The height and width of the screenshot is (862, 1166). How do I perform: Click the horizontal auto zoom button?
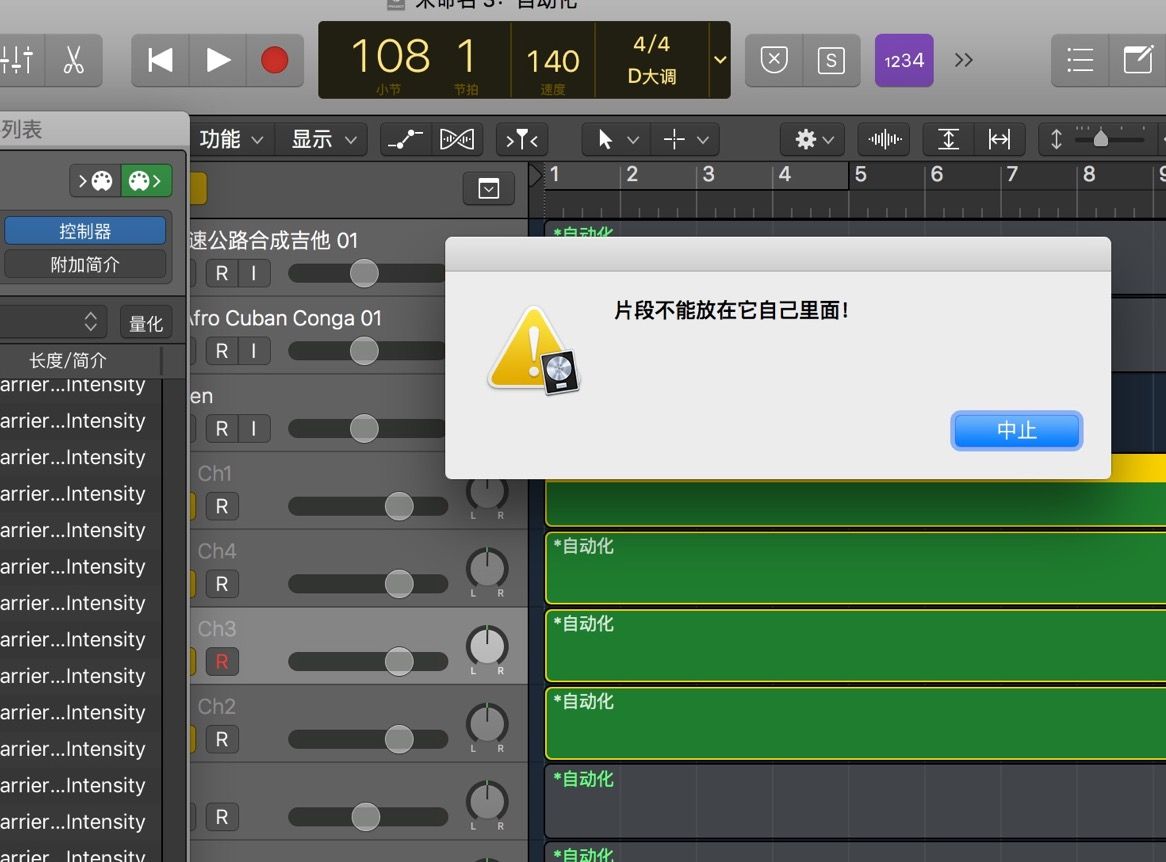[999, 139]
